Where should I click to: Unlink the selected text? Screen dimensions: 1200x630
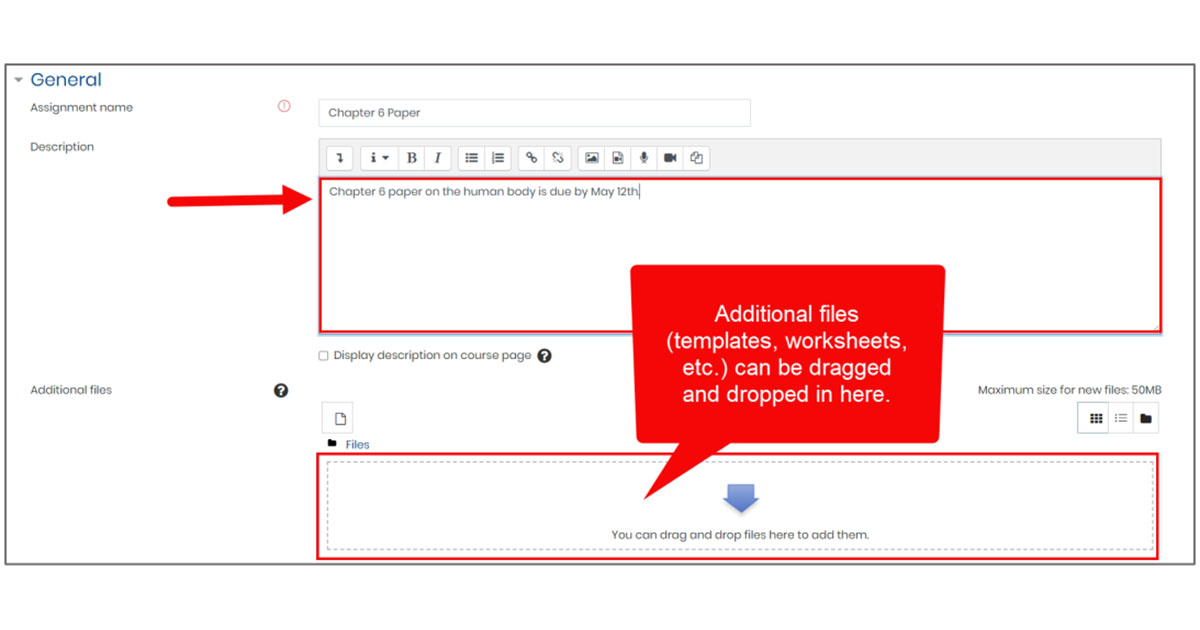(558, 157)
